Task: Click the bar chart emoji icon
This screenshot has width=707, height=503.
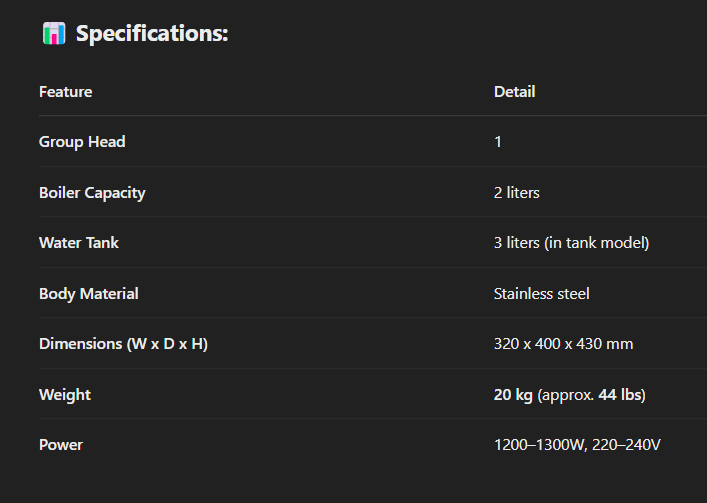Action: click(x=54, y=33)
